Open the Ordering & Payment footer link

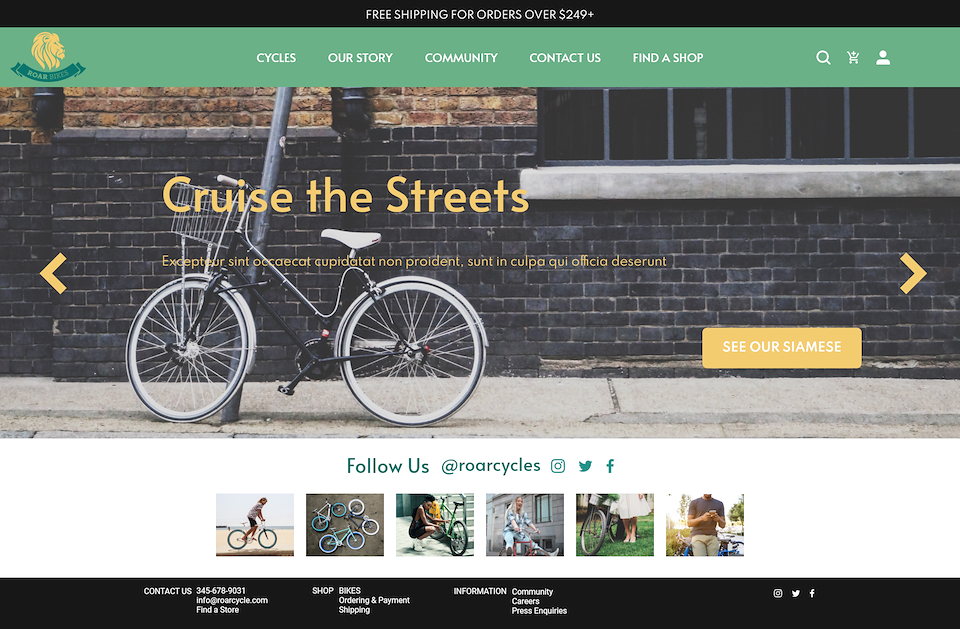tap(374, 600)
